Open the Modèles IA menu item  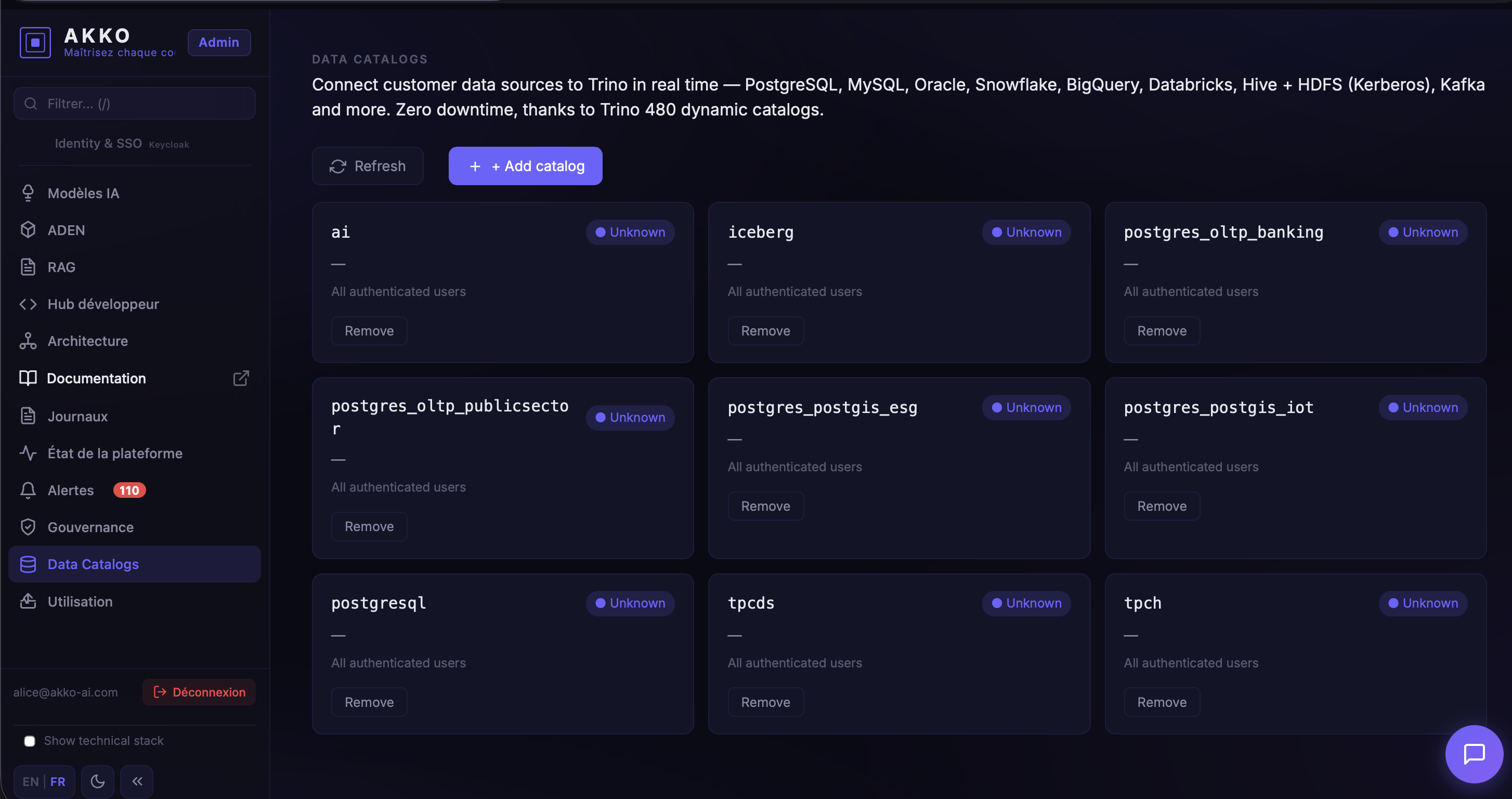click(x=135, y=193)
